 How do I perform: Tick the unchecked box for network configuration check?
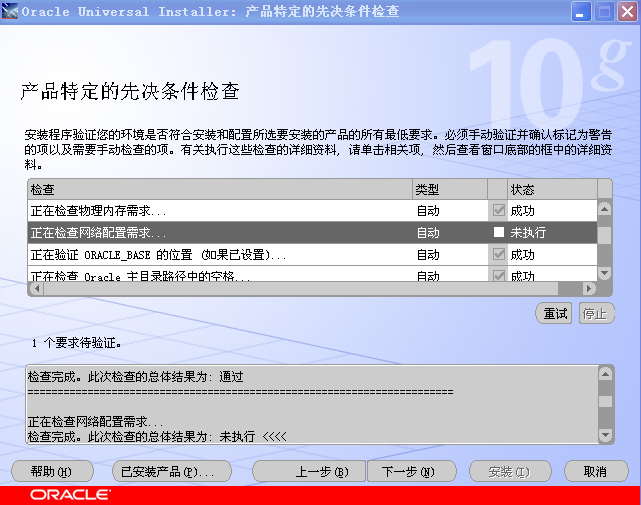coord(498,232)
